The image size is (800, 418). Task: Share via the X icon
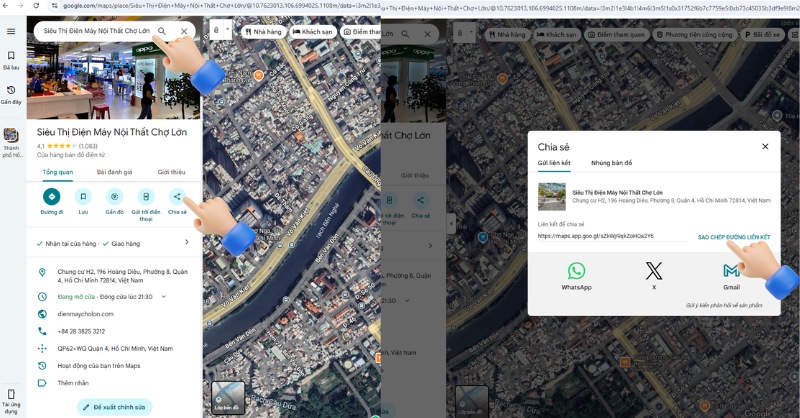(x=654, y=271)
